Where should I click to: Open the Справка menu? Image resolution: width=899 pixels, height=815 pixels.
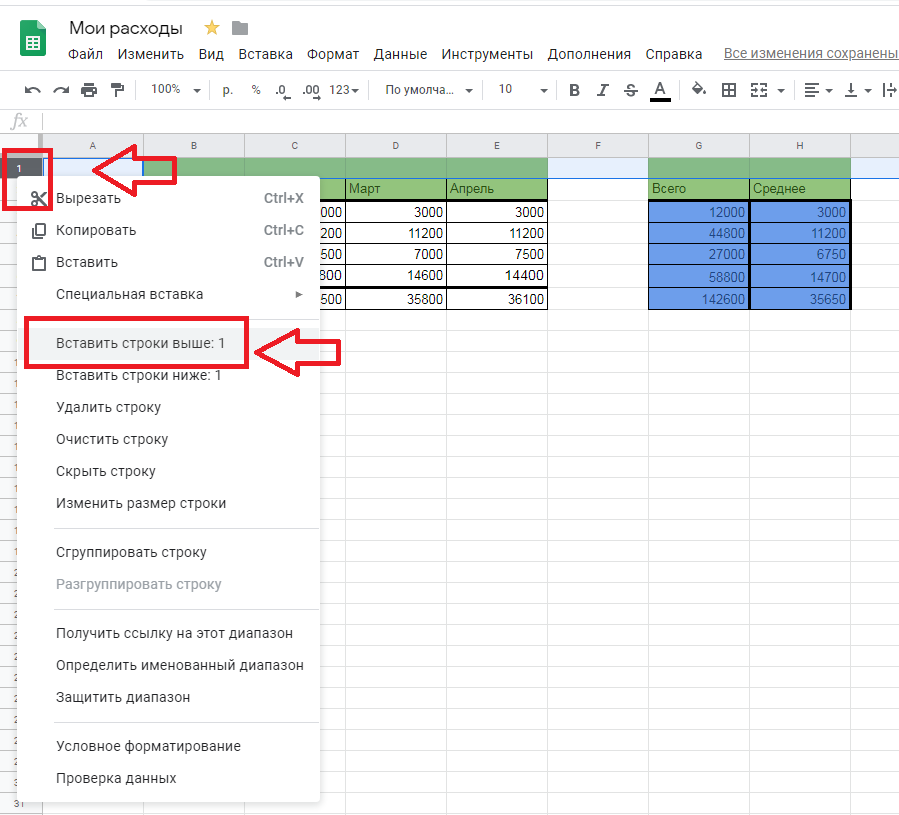click(x=674, y=54)
